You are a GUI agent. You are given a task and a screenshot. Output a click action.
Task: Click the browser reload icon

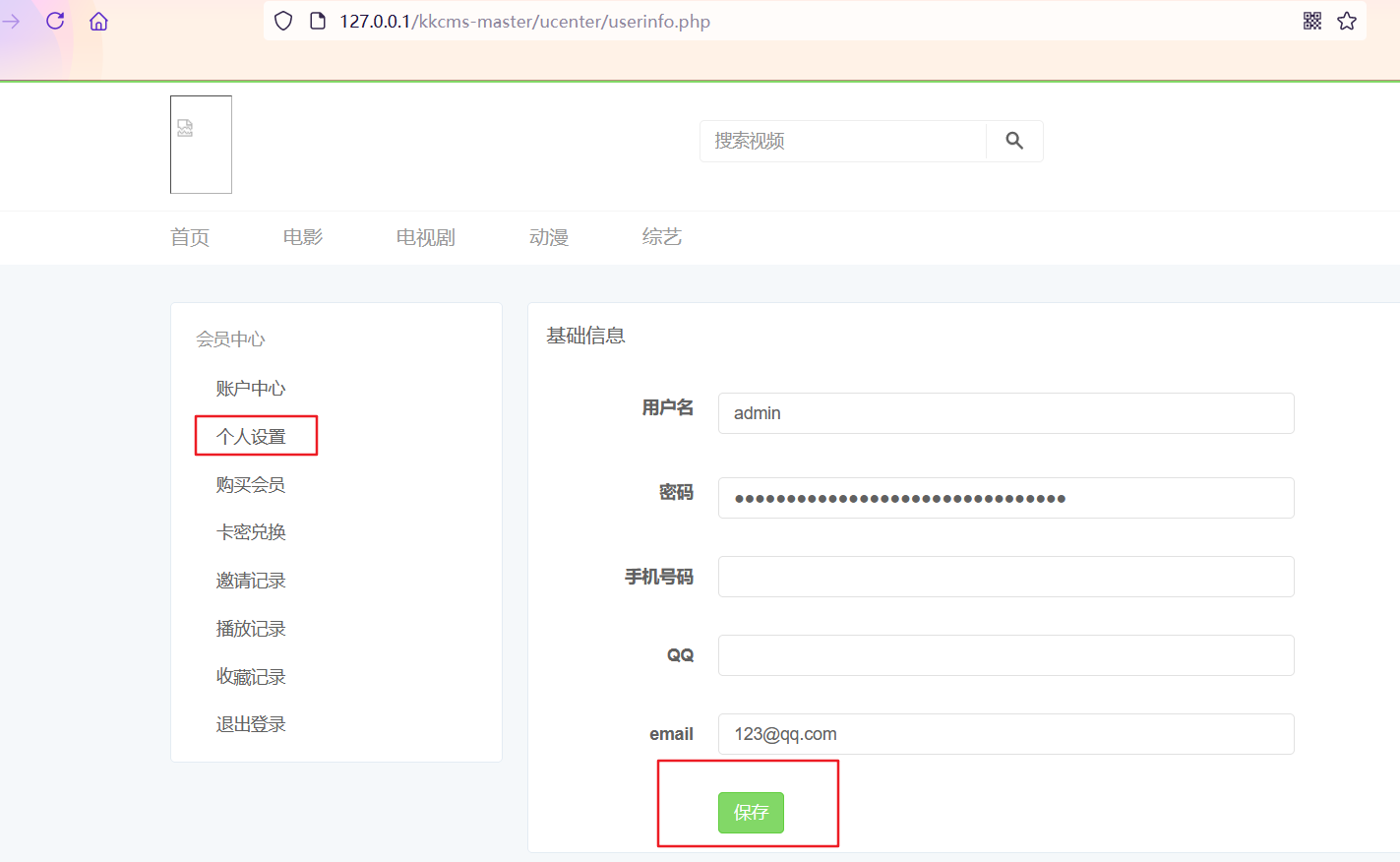[54, 20]
